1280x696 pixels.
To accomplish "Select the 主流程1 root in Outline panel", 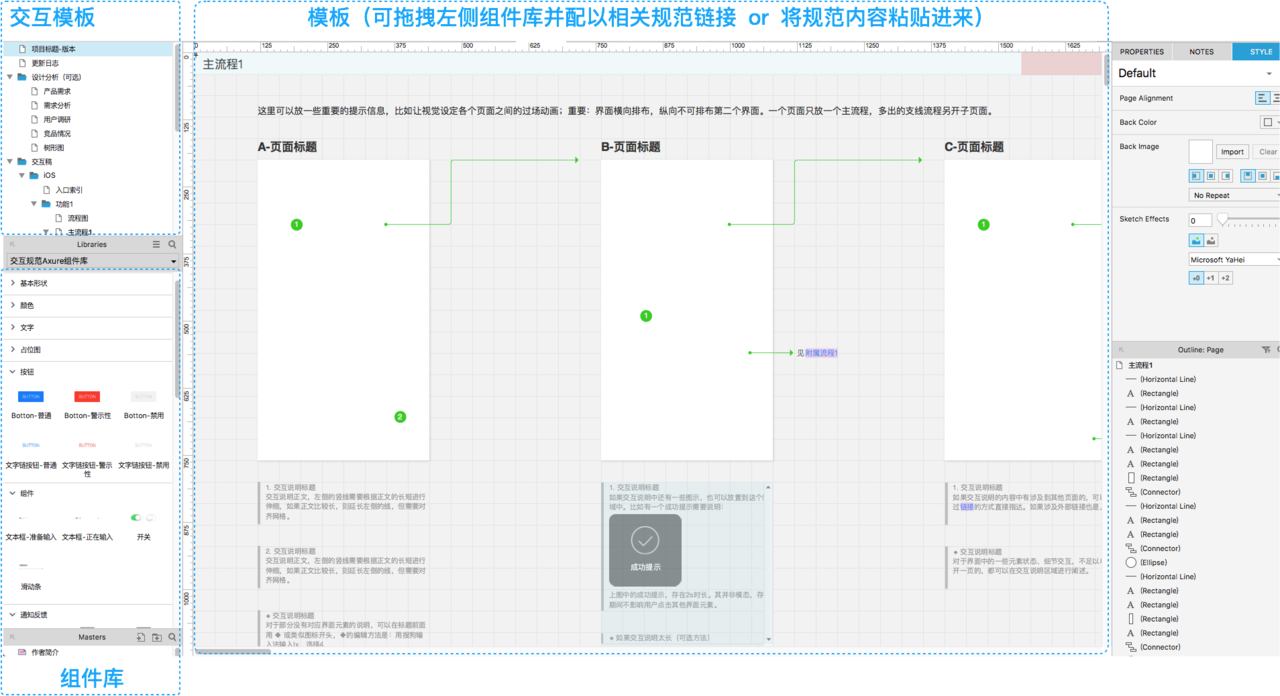I will click(x=1138, y=365).
